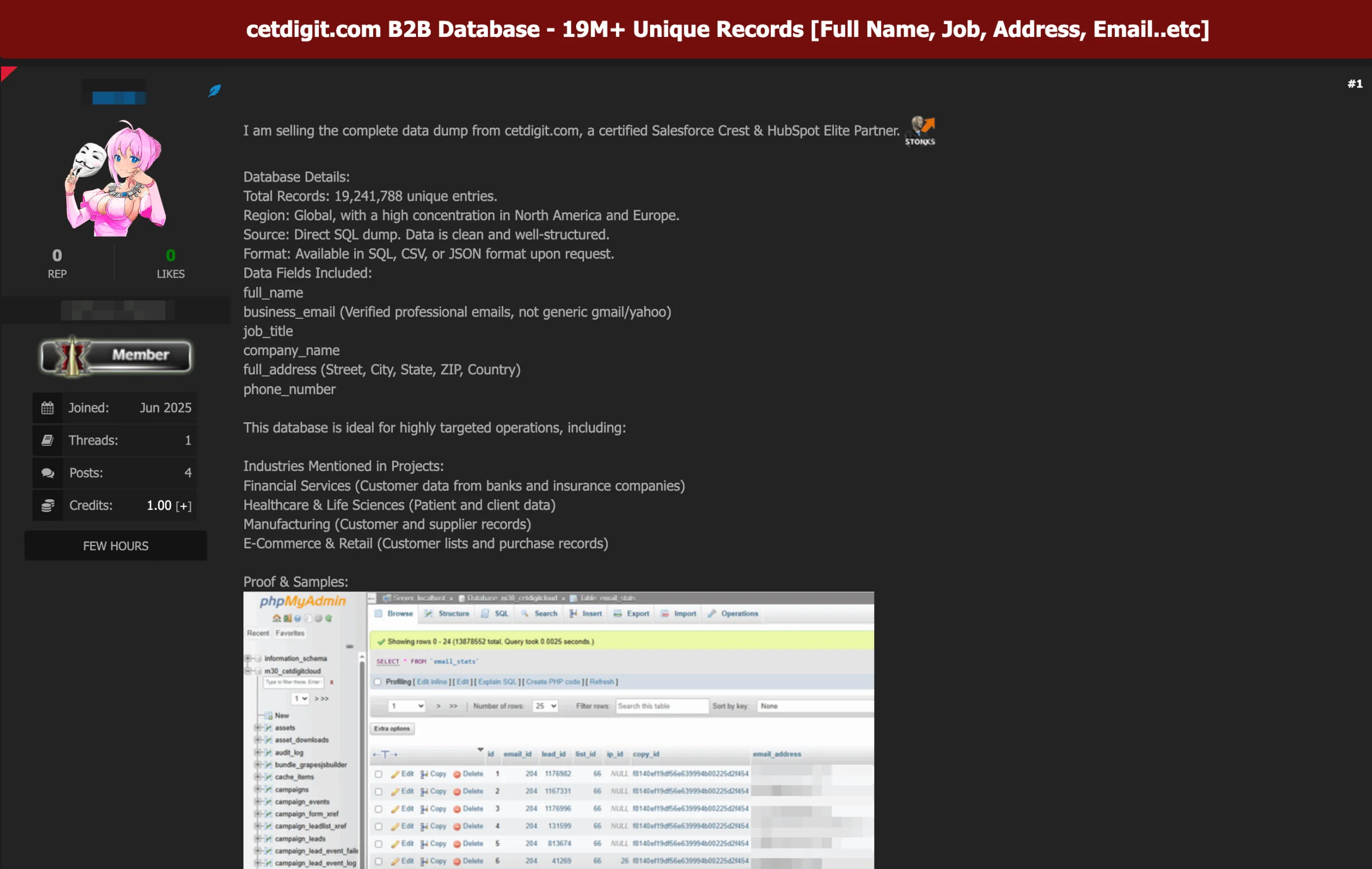Click the phpMyAdmin reload navigation icon

[x=329, y=618]
